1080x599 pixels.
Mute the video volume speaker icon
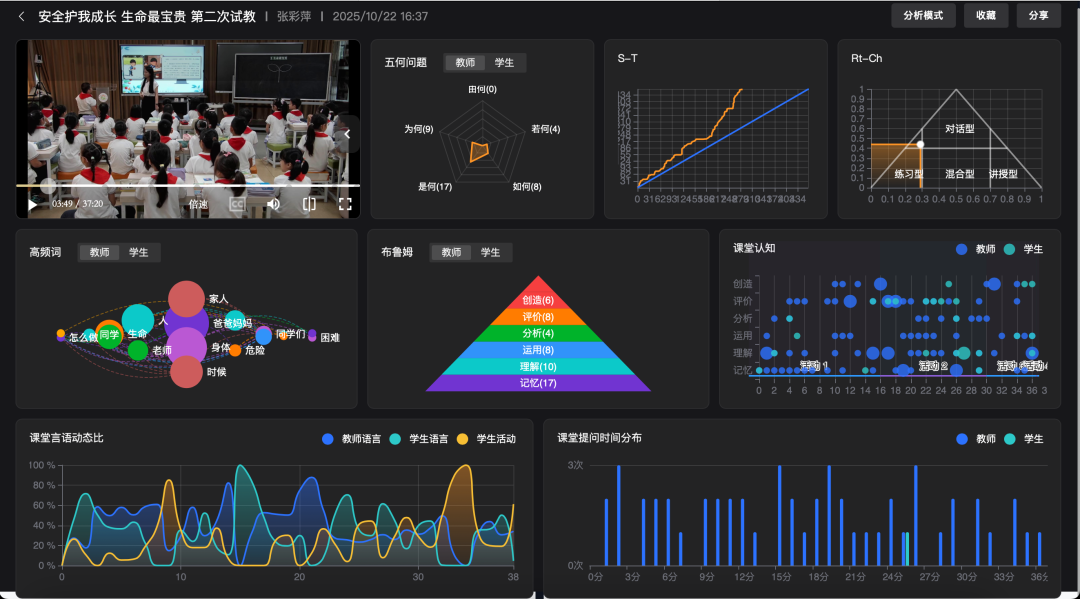coord(273,204)
